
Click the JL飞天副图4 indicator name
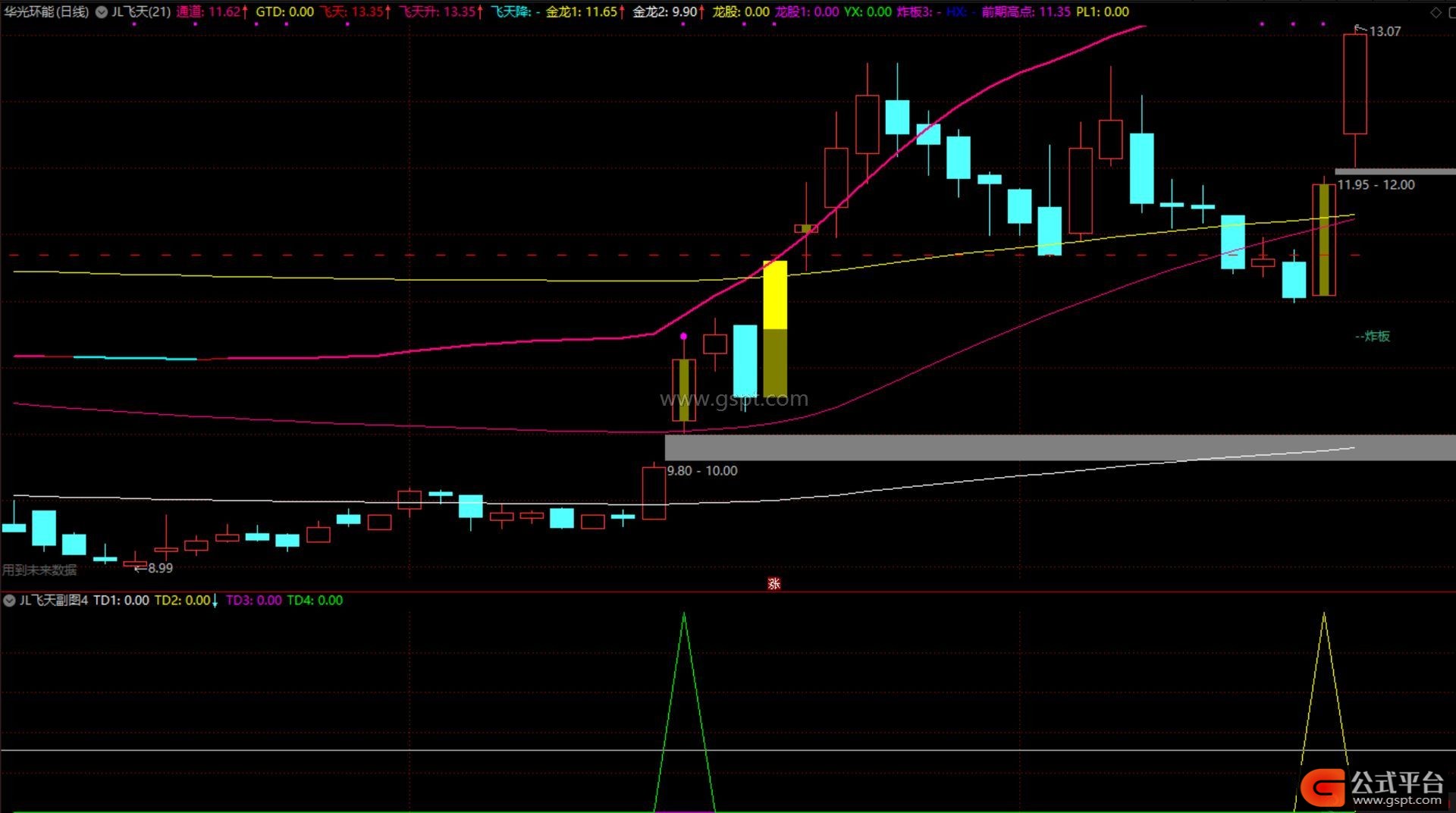[x=53, y=601]
